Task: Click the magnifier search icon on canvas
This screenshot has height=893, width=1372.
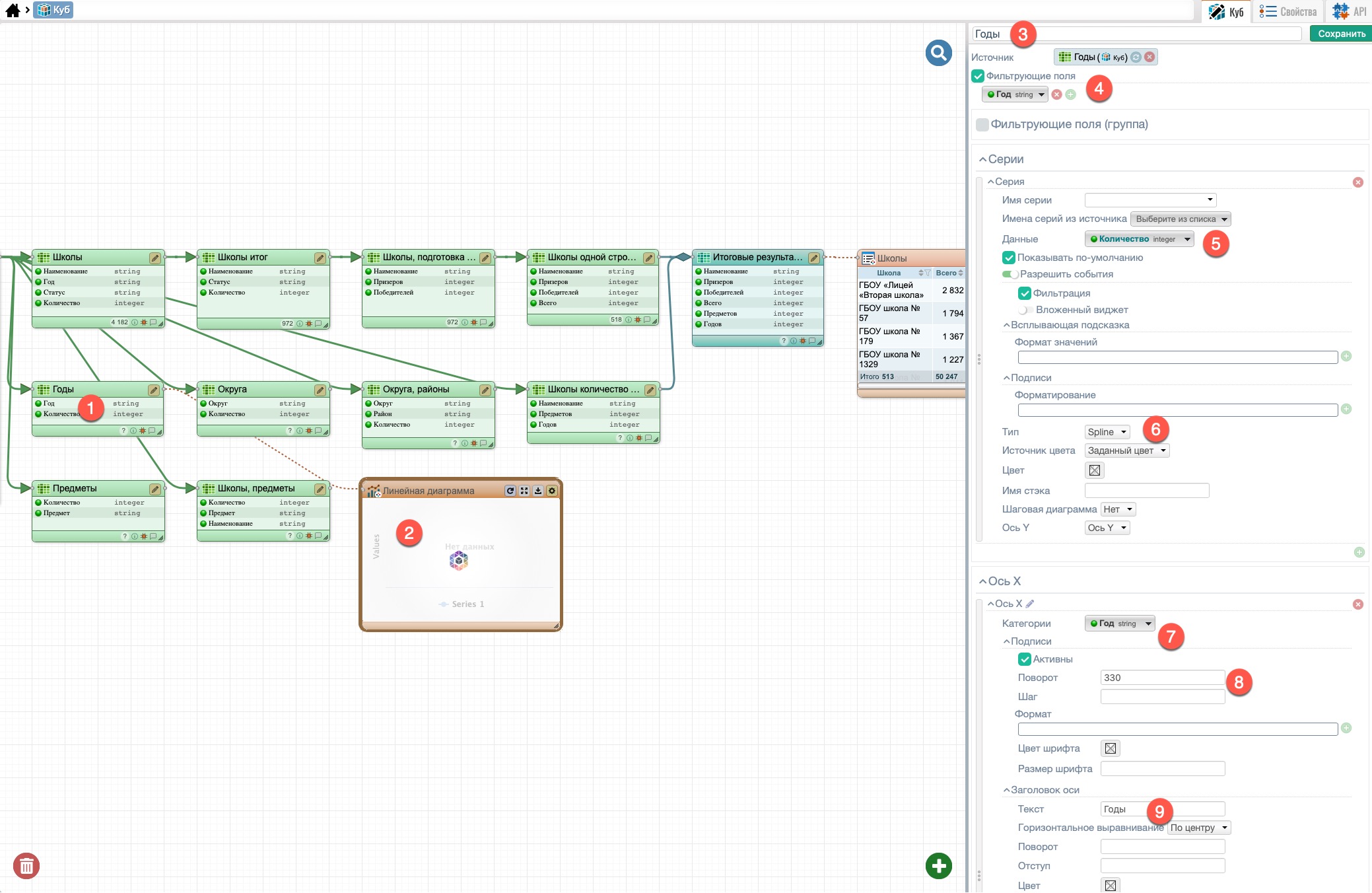Action: pos(938,53)
